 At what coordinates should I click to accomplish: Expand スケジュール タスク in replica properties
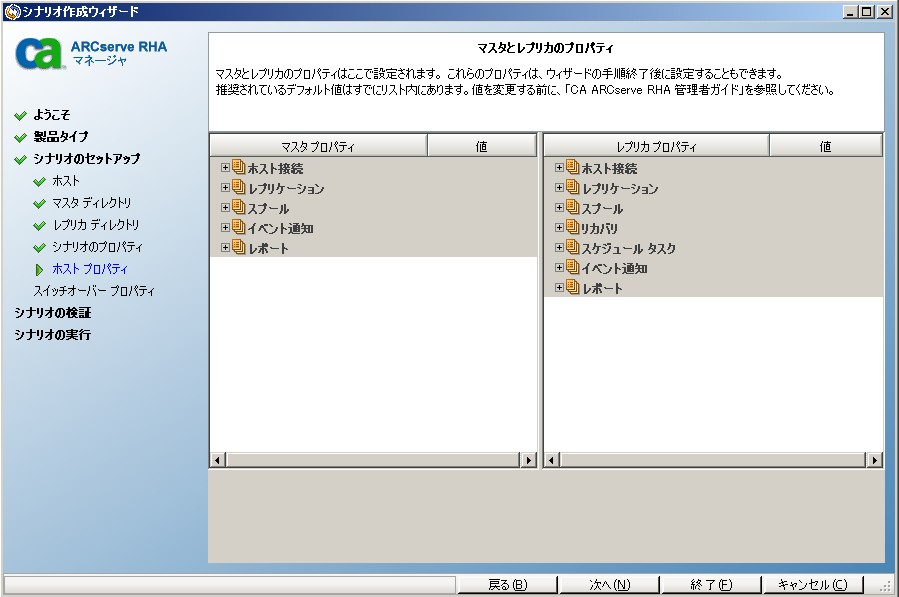coord(560,248)
